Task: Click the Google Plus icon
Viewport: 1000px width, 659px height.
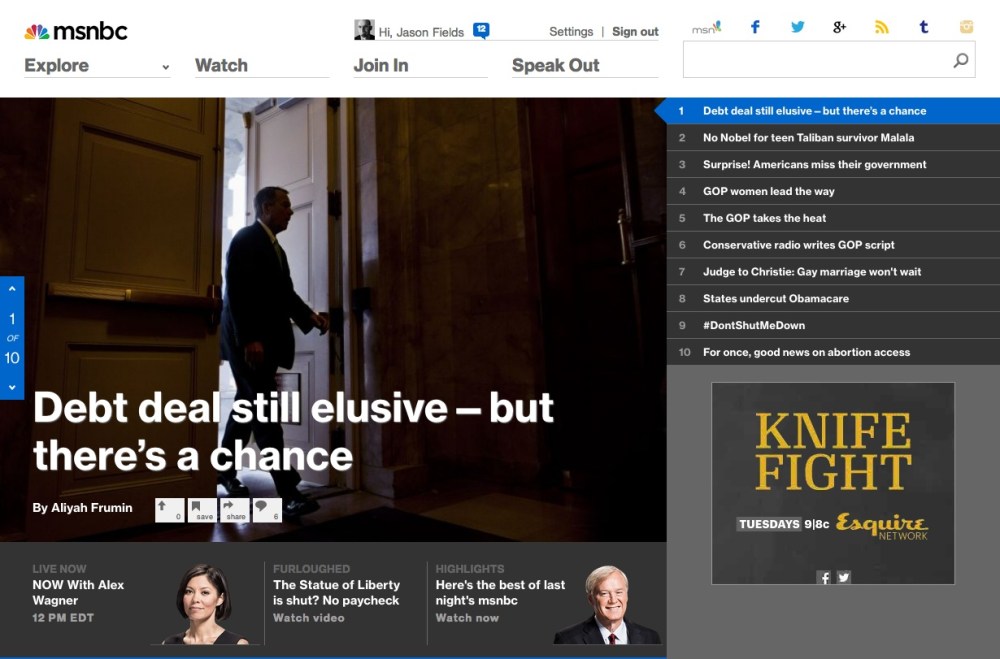Action: (839, 28)
